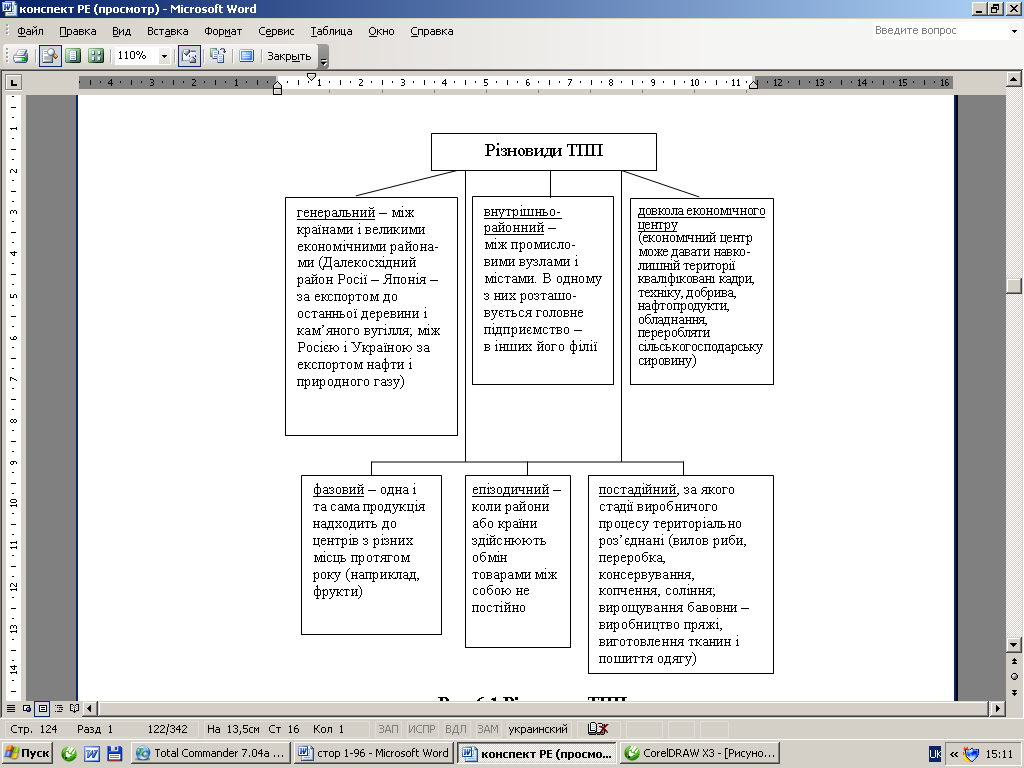This screenshot has height=768, width=1024.
Task: Click the Shrink to Fit icon
Action: 217,56
